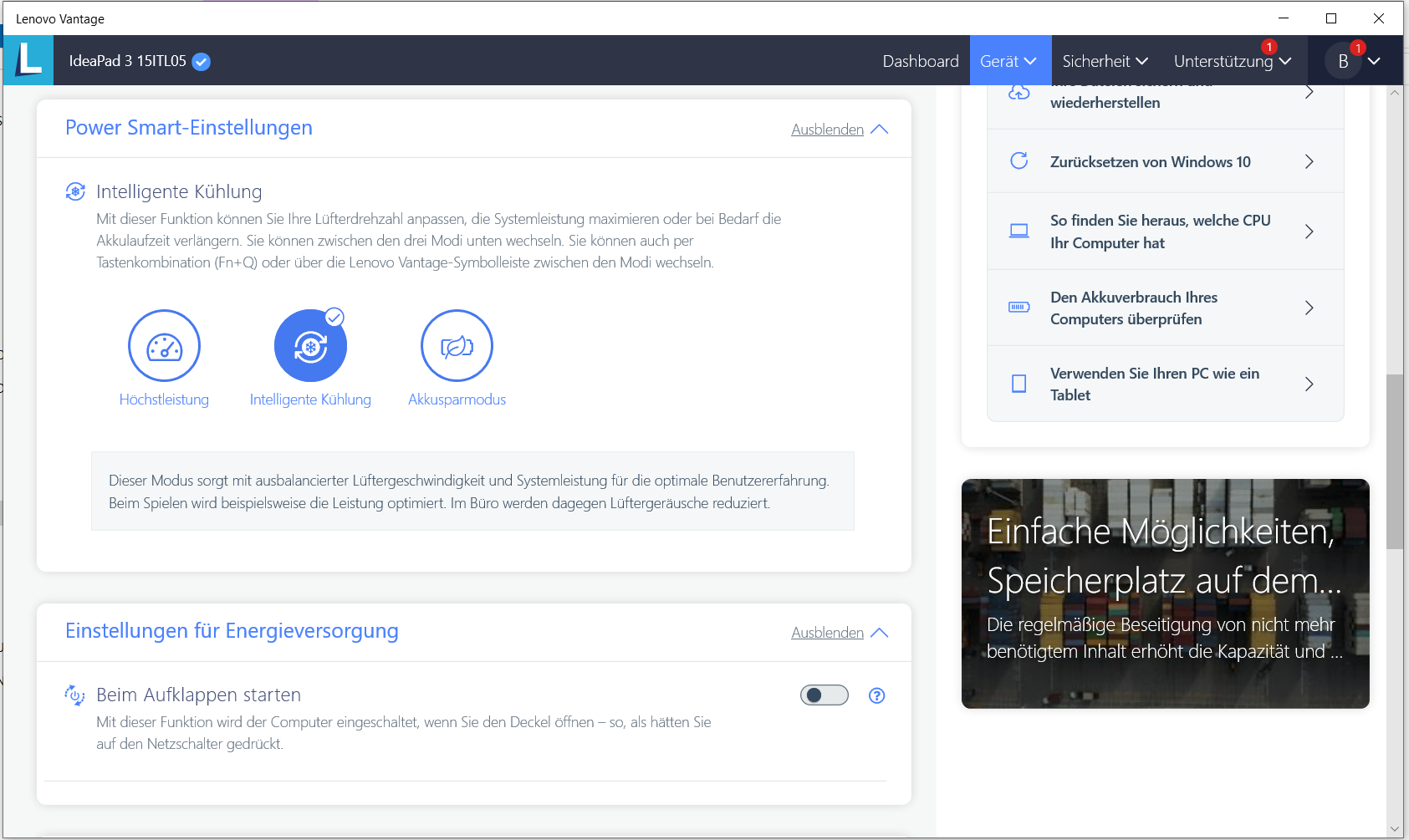Click the mode description text box

tap(472, 491)
